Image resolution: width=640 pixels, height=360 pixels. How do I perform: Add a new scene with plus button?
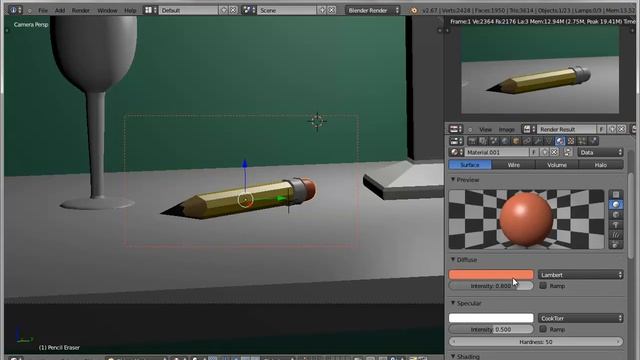coord(322,10)
